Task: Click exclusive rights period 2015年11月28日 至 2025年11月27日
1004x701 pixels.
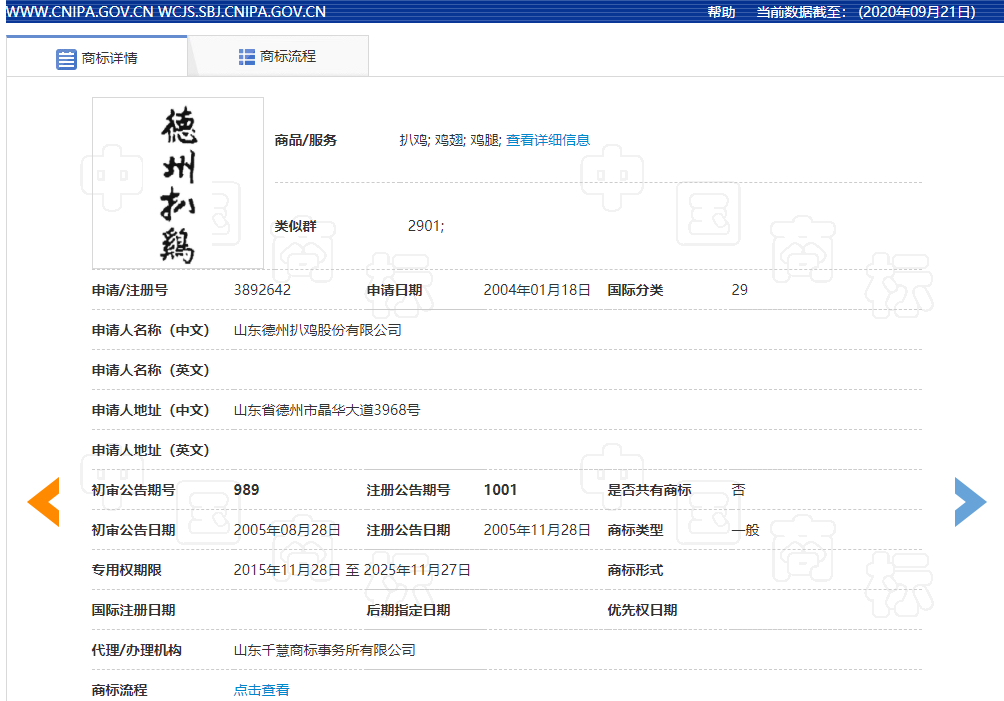Action: tap(352, 570)
